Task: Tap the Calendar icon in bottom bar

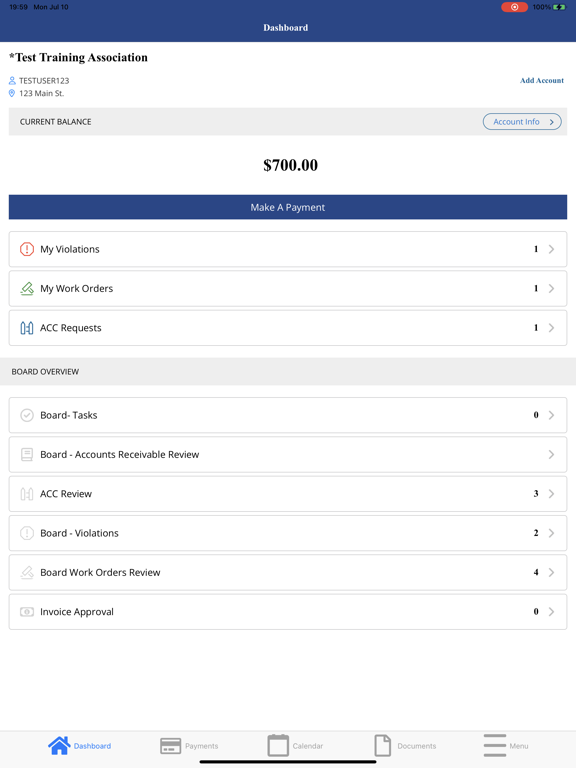Action: tap(278, 745)
